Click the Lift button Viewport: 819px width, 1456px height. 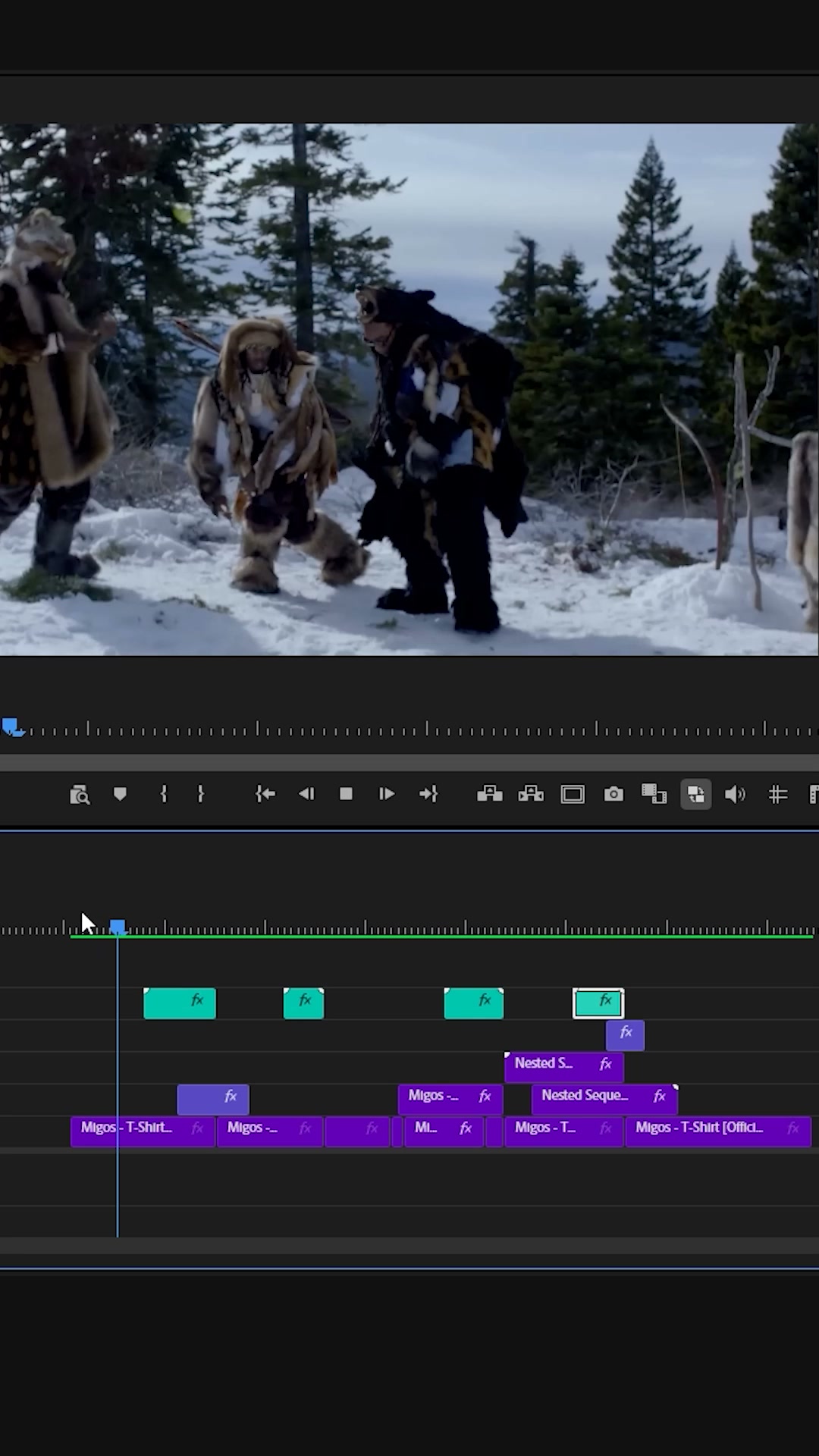[x=490, y=794]
